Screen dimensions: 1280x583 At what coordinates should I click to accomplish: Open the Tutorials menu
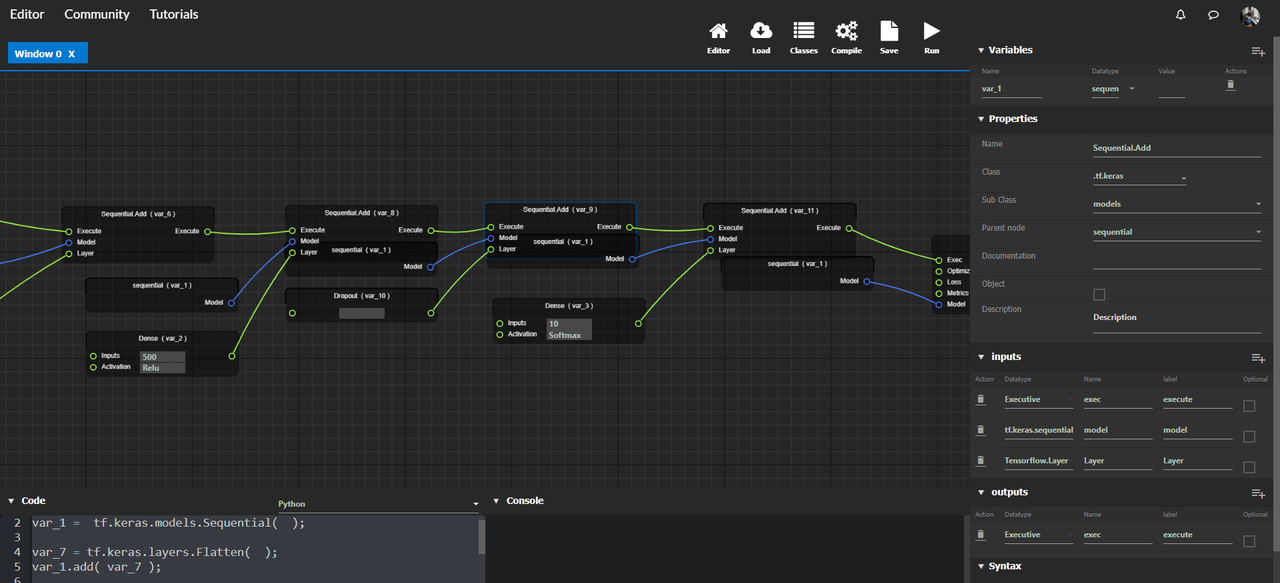tap(174, 14)
